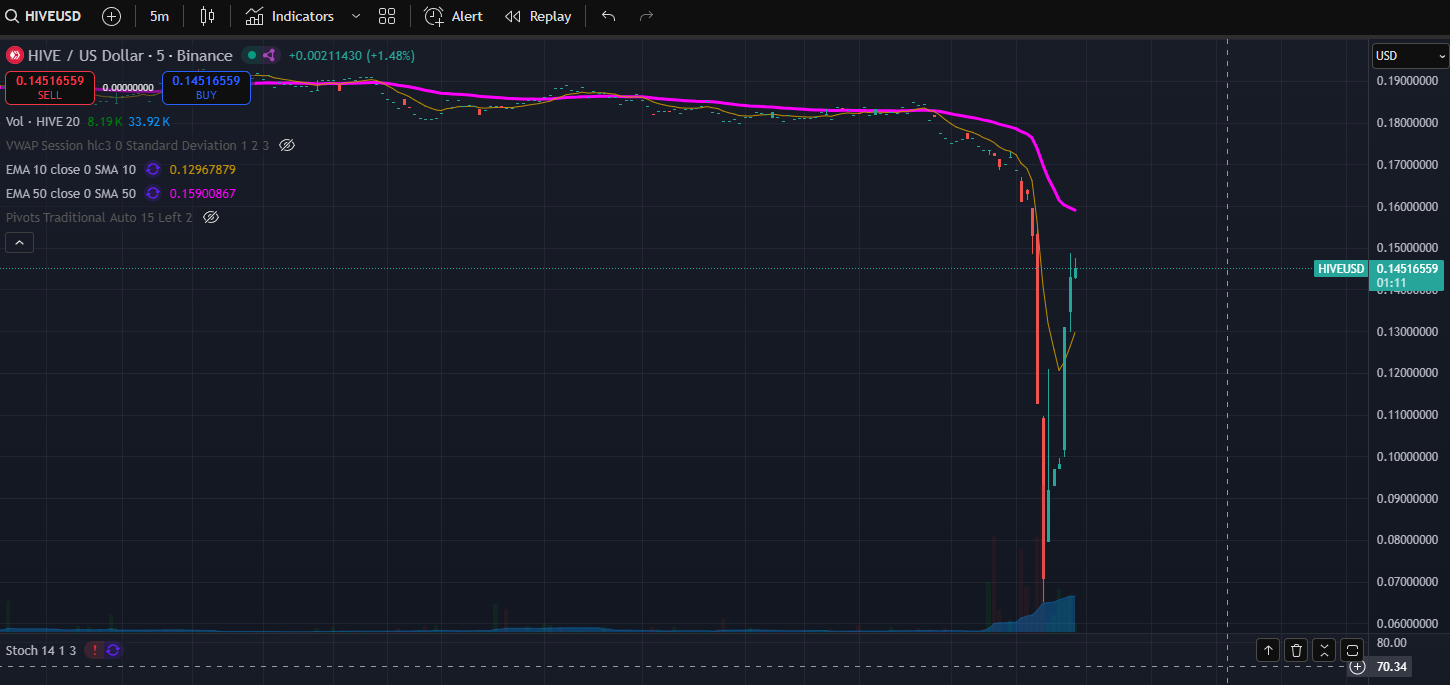Open the candlestick chart type menu
This screenshot has width=1450, height=685.
tap(207, 16)
